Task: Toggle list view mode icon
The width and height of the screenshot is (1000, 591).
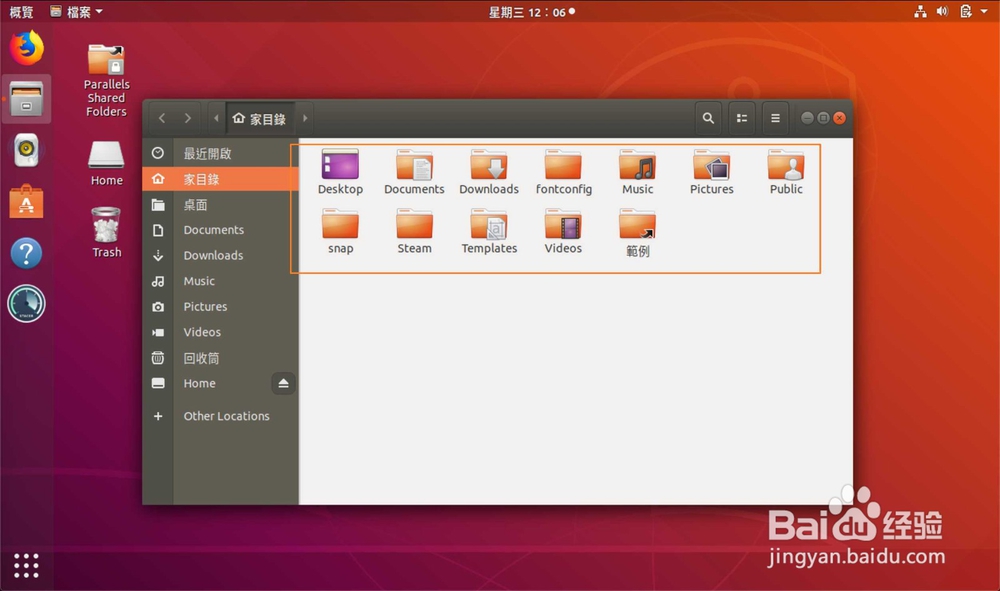Action: pyautogui.click(x=742, y=118)
